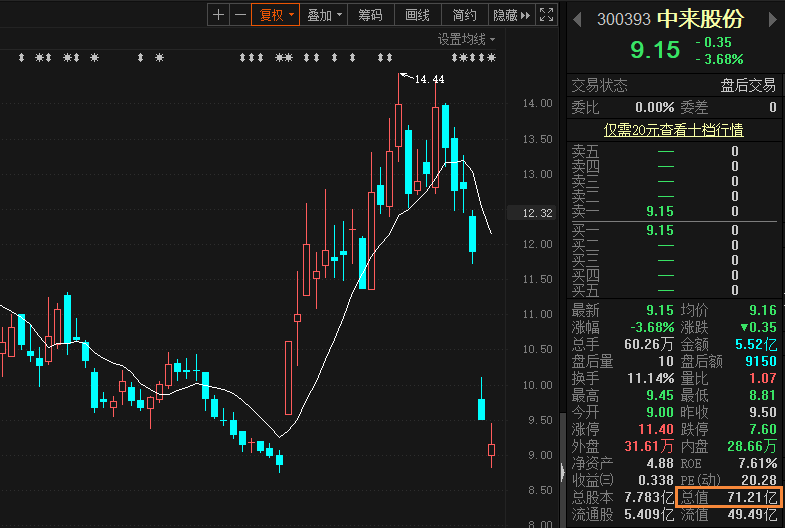The height and width of the screenshot is (528, 785).
Task: Click the minus zoom-out chart button
Action: [x=239, y=14]
